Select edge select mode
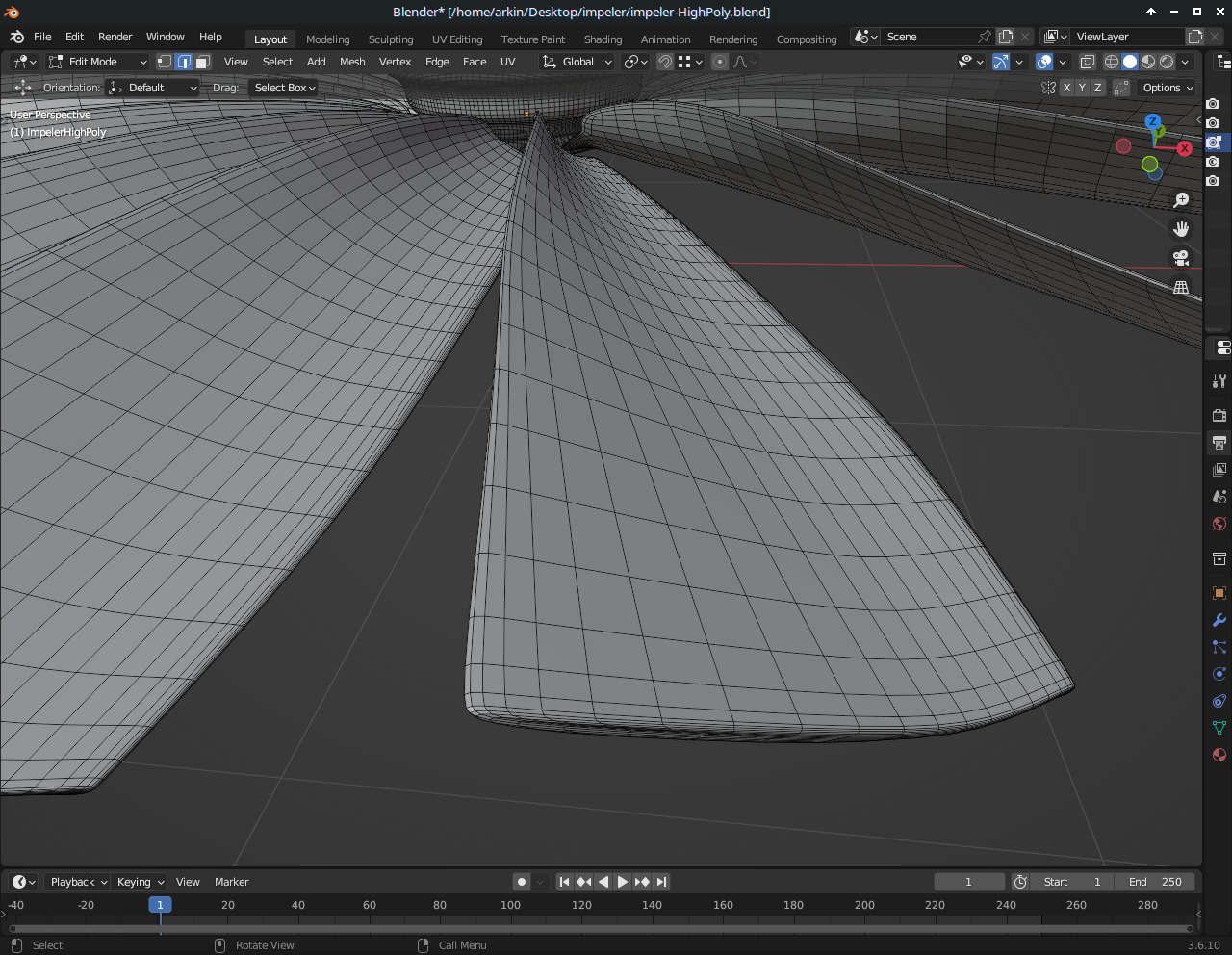 tap(184, 62)
